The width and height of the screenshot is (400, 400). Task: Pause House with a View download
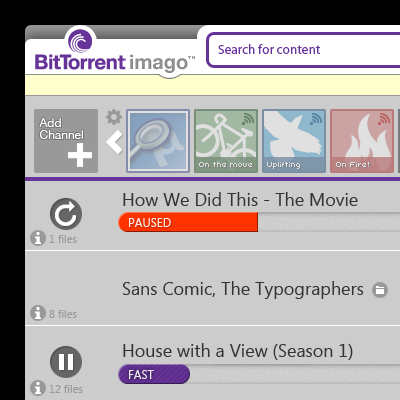(66, 362)
